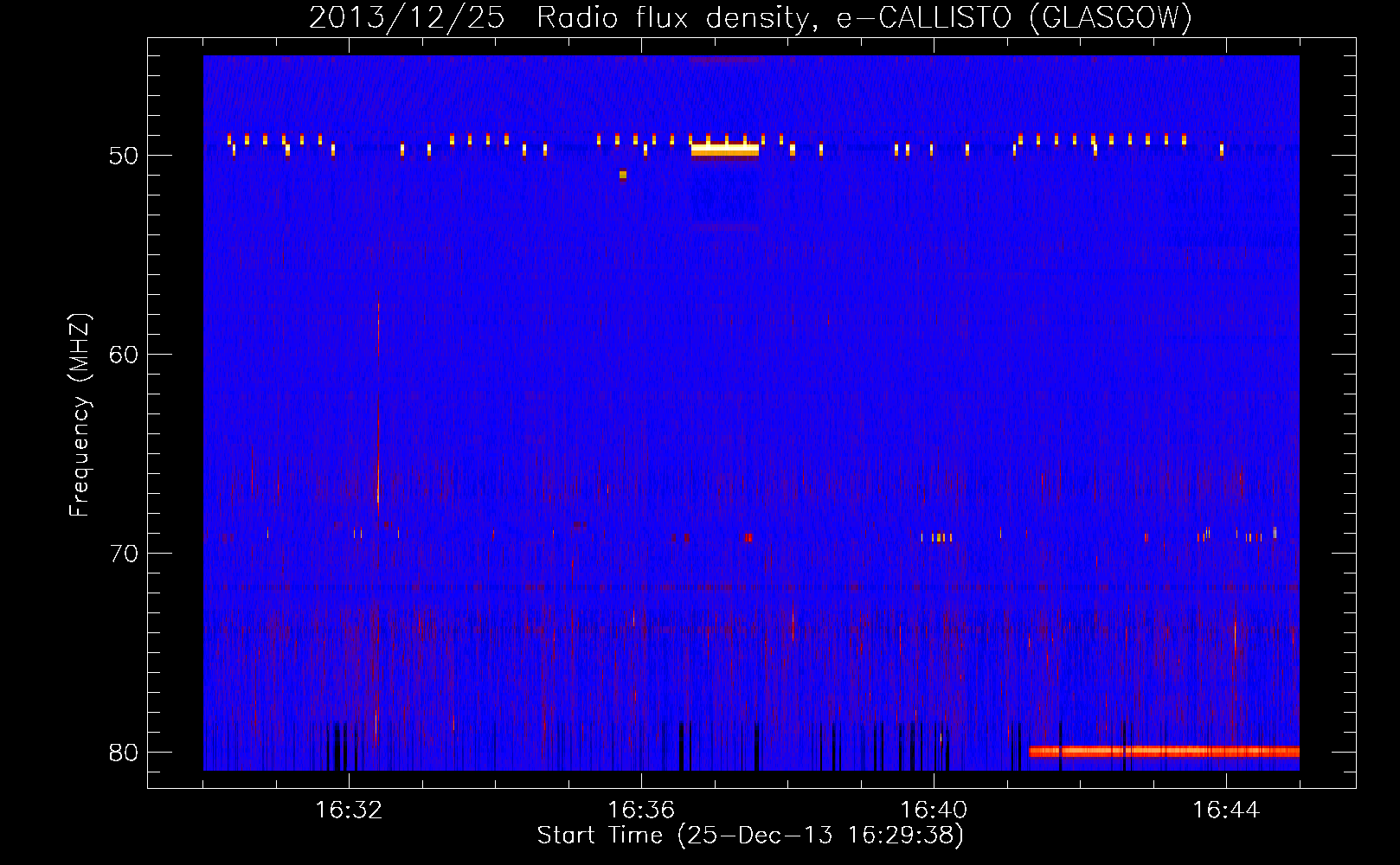
Task: Click the '16:36' time tick label
Action: coord(641,810)
